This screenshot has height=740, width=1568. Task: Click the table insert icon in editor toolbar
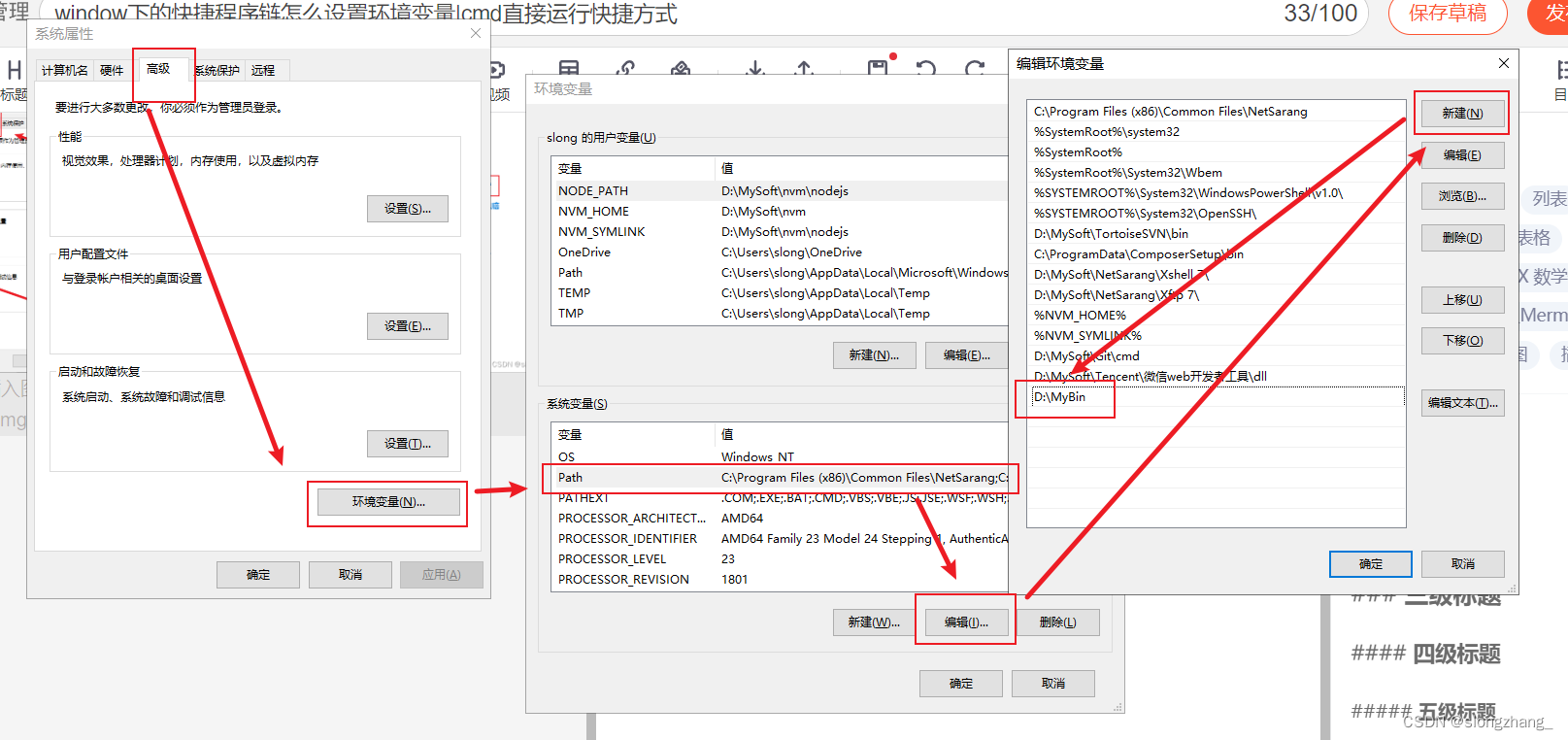pyautogui.click(x=569, y=68)
